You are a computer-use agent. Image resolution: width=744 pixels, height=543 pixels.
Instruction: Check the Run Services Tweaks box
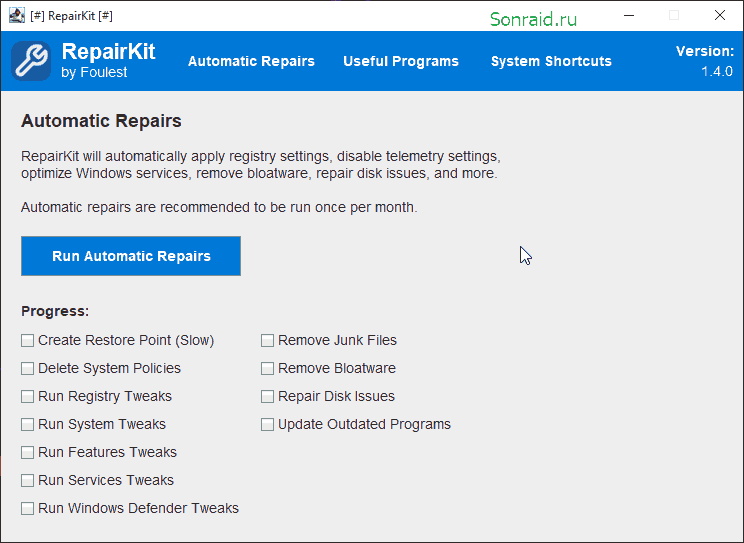click(x=28, y=480)
